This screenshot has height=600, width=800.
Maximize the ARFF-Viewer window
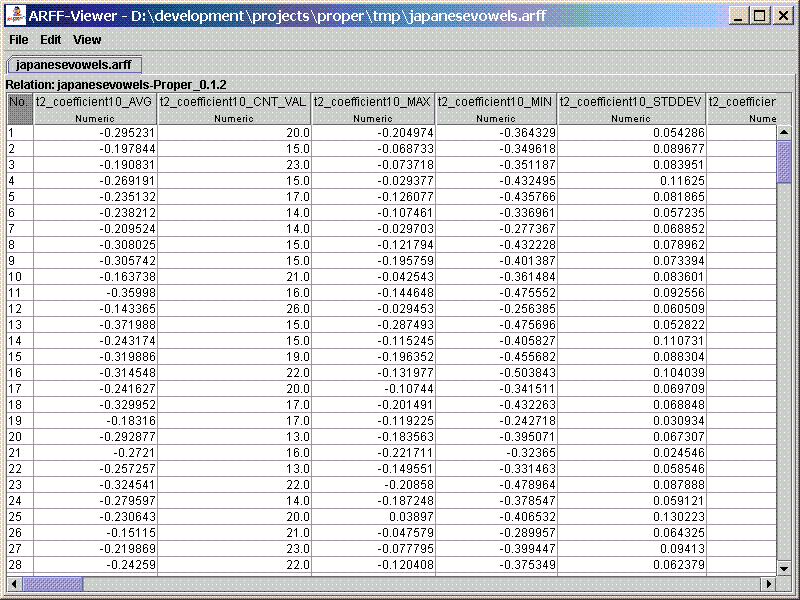click(x=759, y=16)
